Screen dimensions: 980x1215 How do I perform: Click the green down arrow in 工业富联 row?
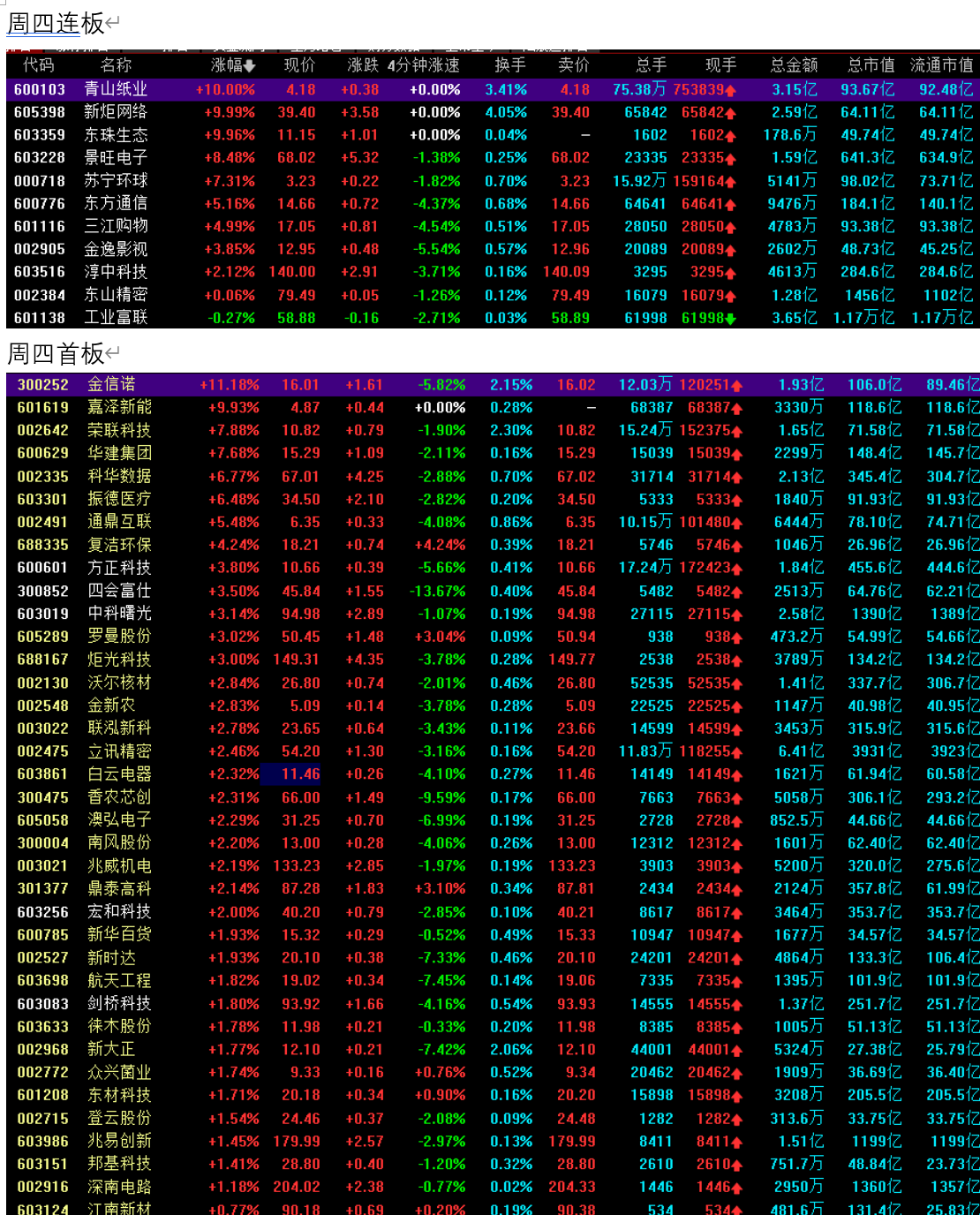[x=731, y=319]
